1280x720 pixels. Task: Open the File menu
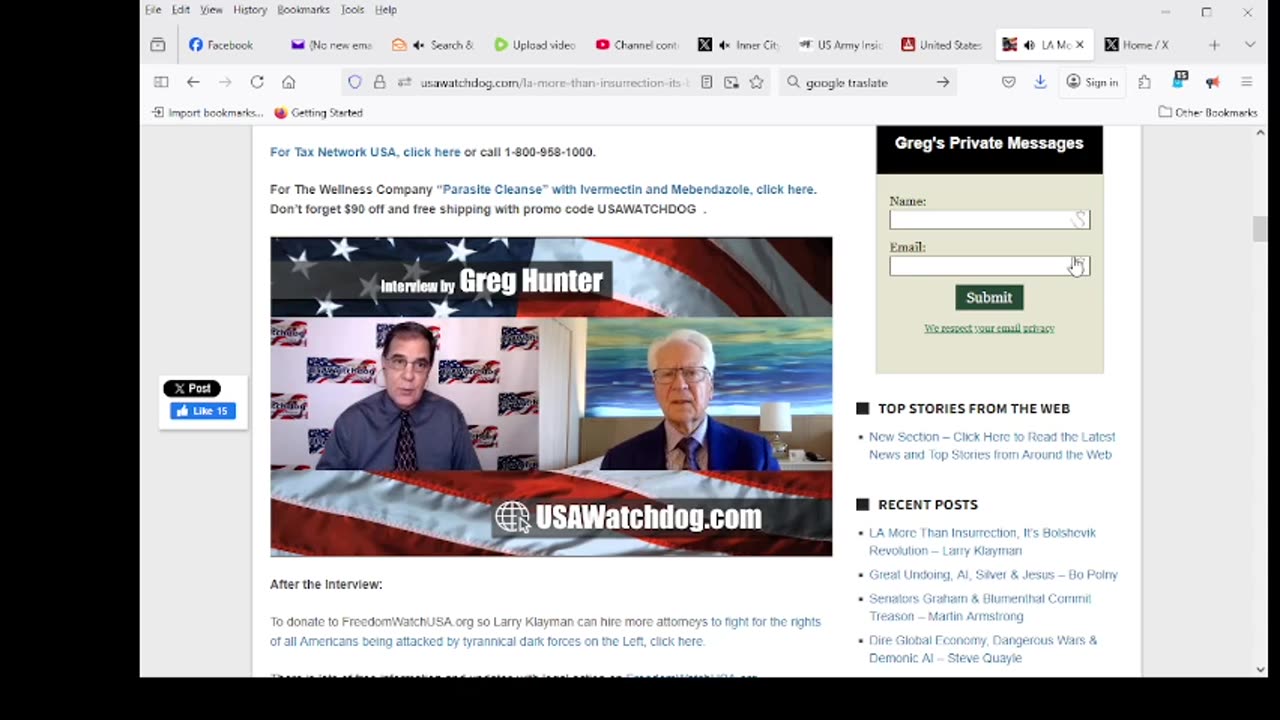coord(153,10)
